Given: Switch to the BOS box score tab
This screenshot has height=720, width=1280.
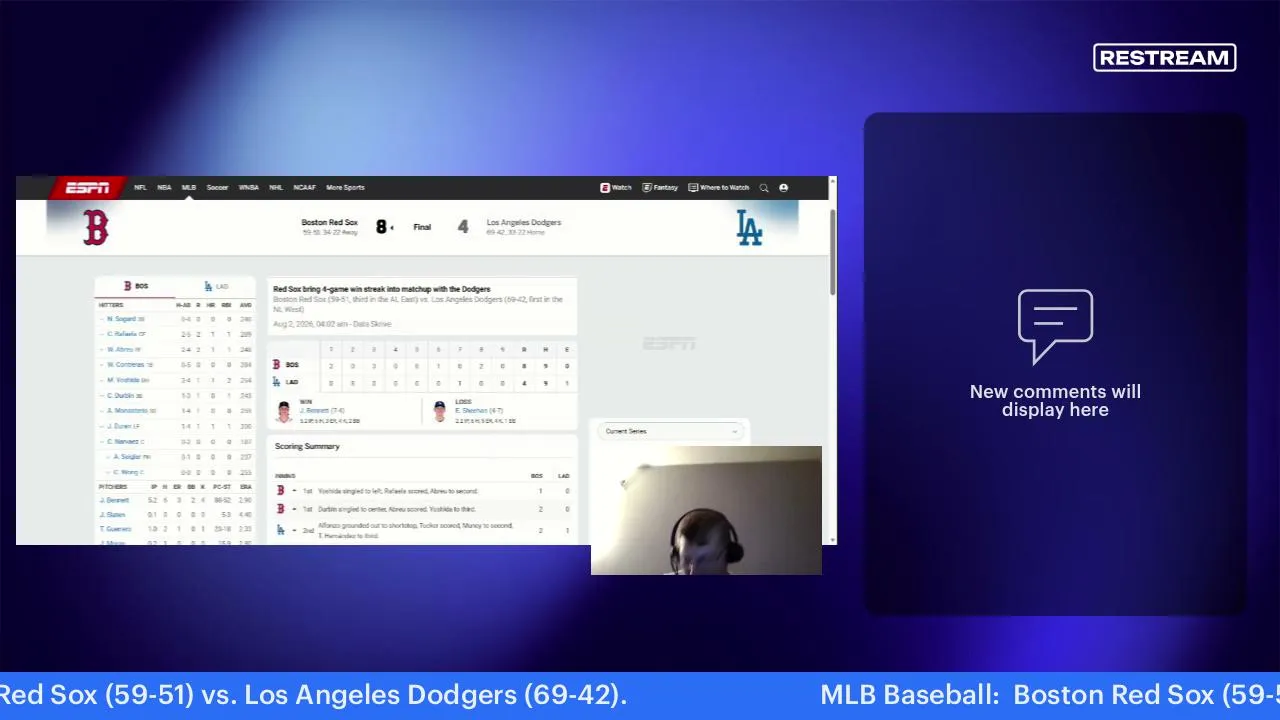Looking at the screenshot, I should click(135, 286).
